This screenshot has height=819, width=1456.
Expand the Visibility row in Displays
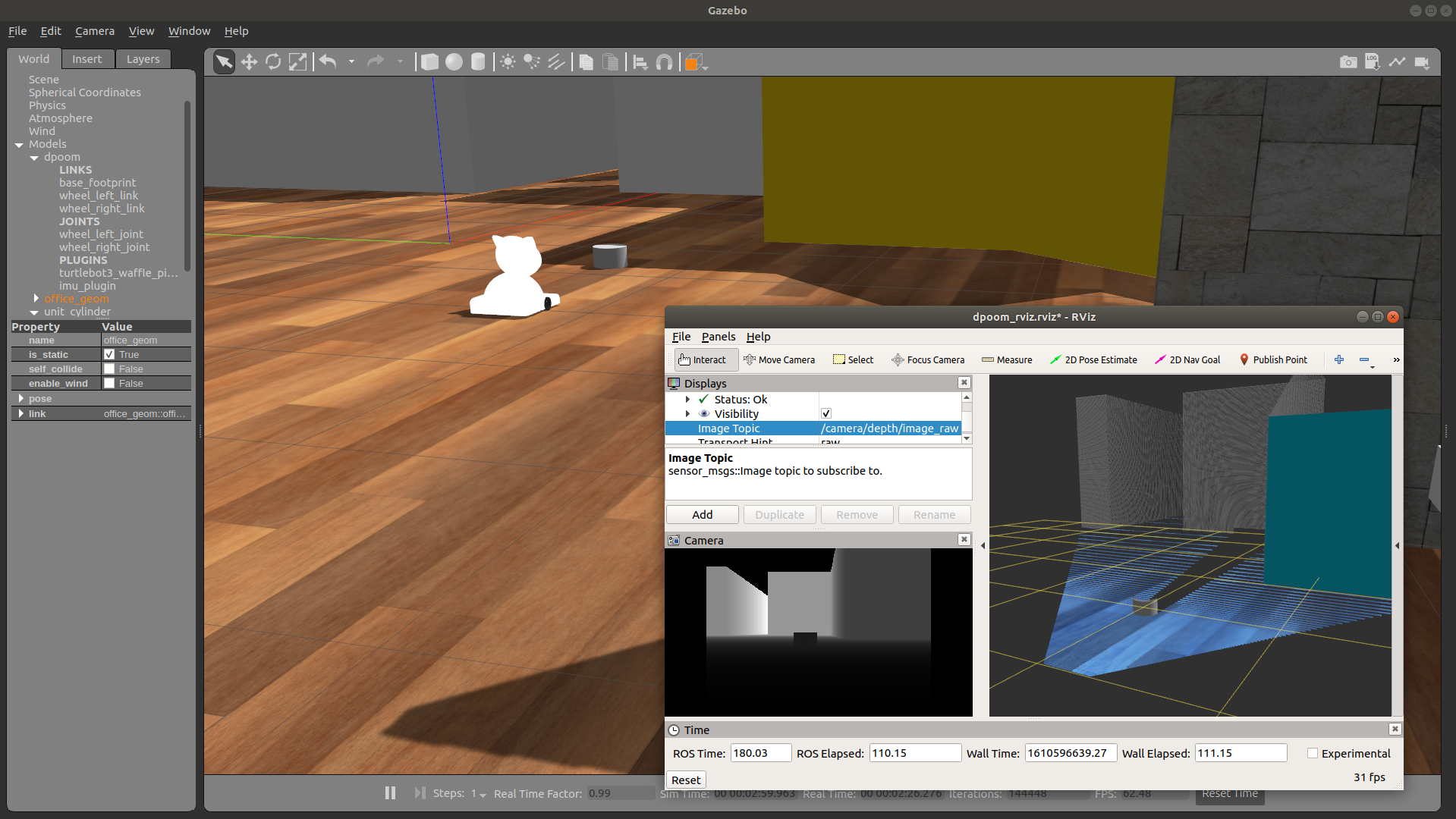[688, 414]
